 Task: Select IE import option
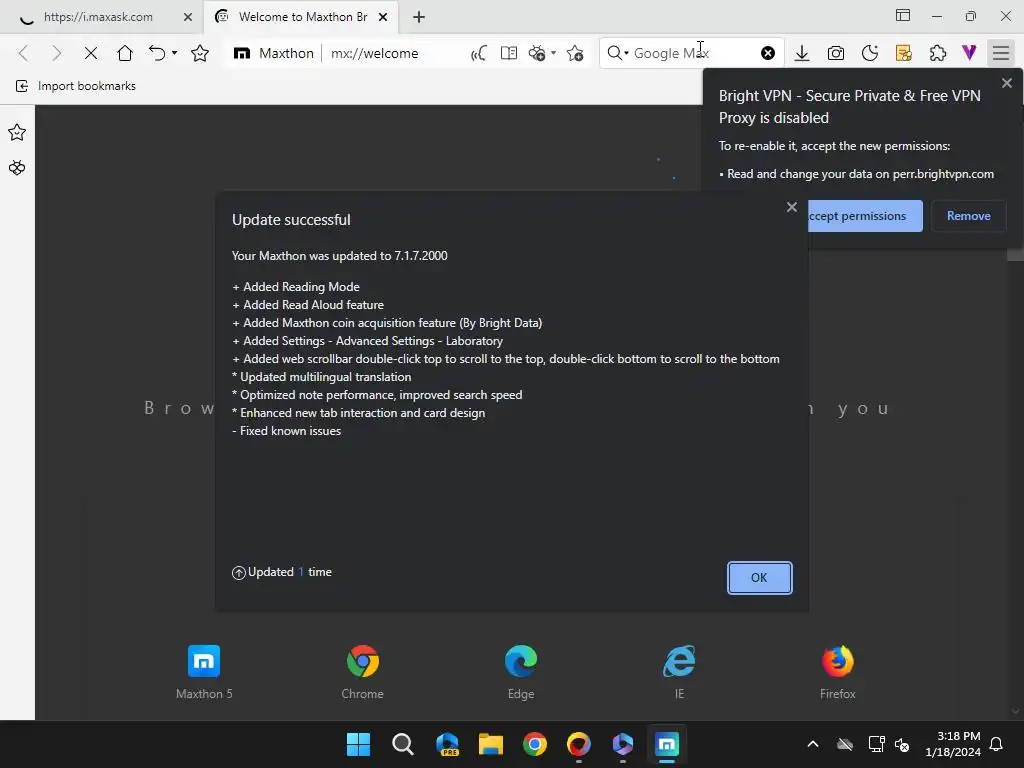679,673
